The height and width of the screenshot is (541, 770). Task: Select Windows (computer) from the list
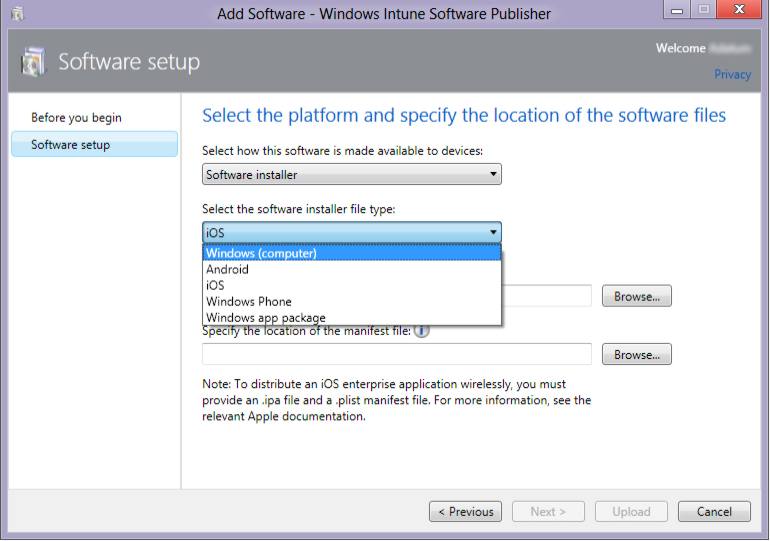click(352, 253)
